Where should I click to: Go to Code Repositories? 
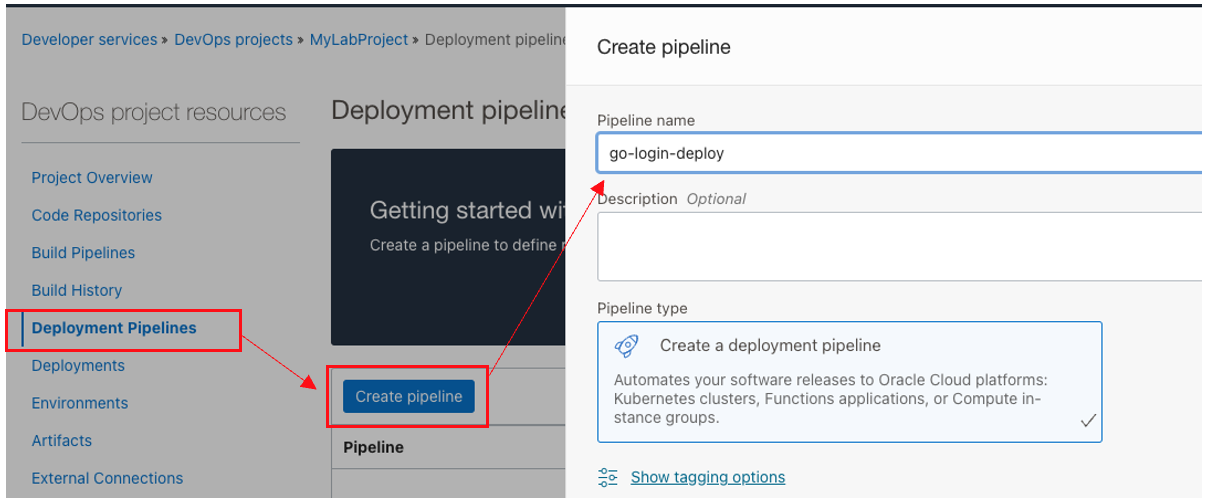96,215
